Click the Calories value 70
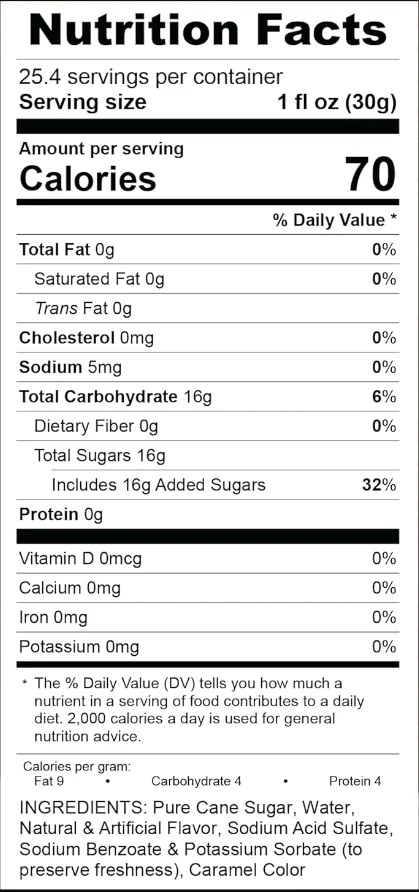Screen dimensions: 419x892 [371, 175]
